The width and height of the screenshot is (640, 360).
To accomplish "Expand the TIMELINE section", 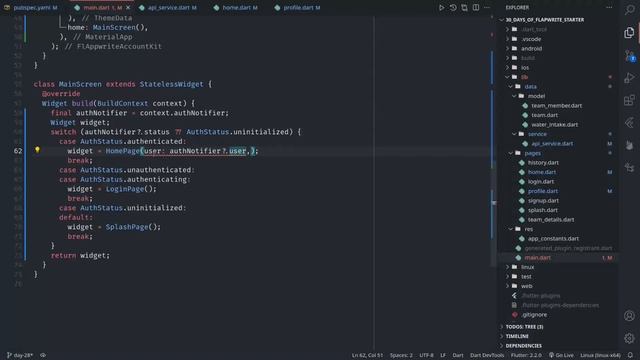I will (517, 336).
